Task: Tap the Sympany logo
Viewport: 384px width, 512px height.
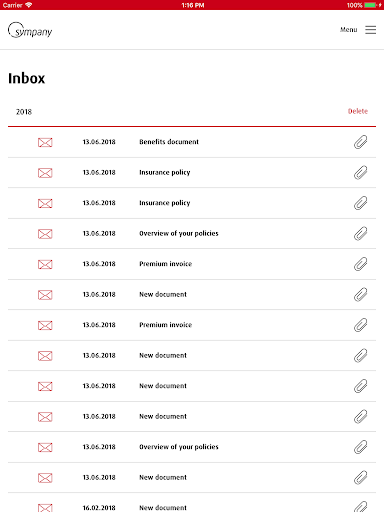Action: (30, 30)
